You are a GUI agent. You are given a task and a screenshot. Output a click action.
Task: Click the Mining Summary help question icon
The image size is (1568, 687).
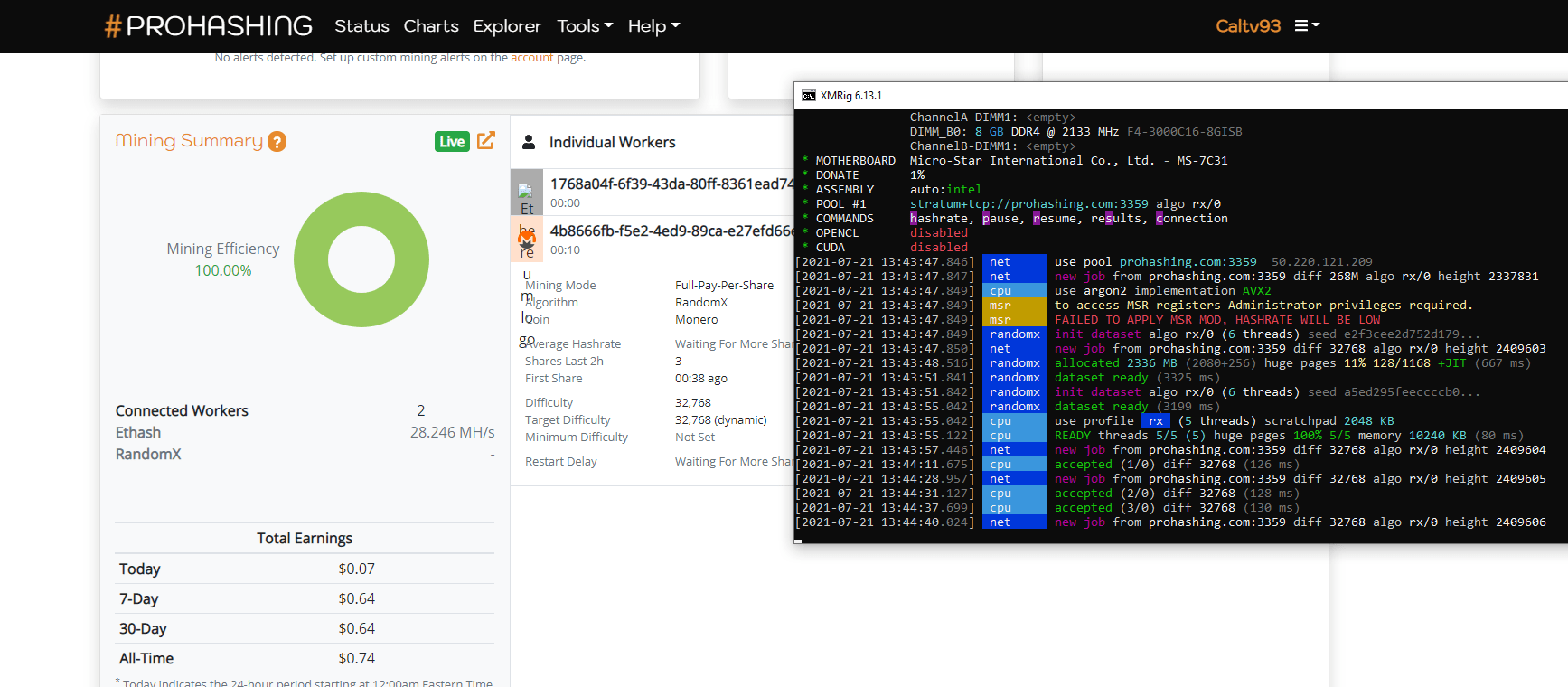(277, 142)
